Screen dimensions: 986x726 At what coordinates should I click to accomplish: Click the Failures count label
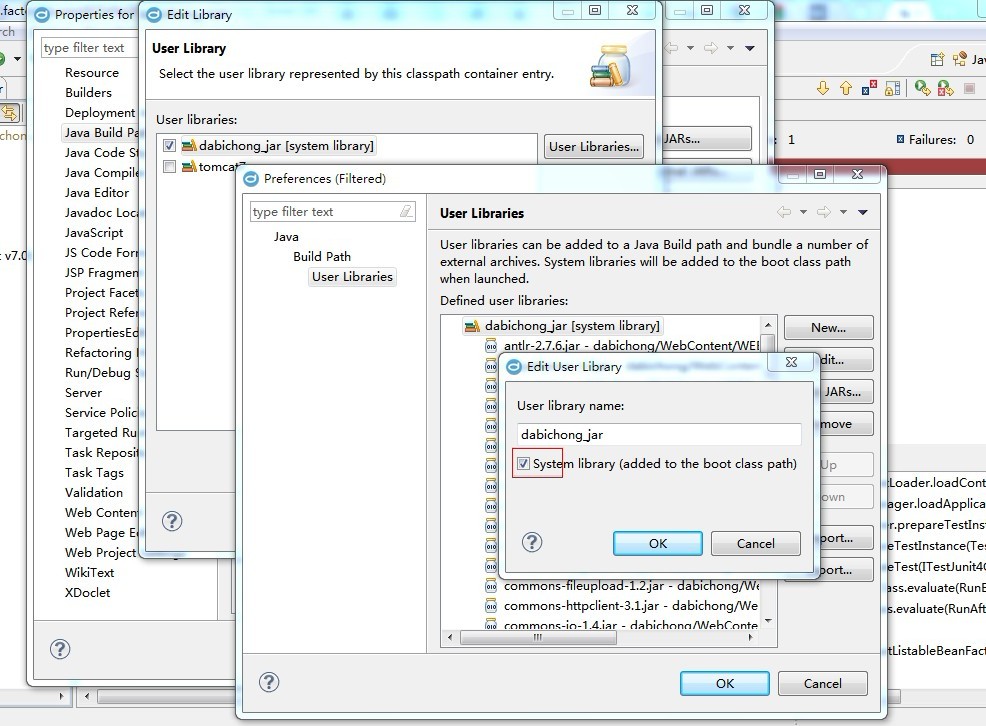[932, 140]
